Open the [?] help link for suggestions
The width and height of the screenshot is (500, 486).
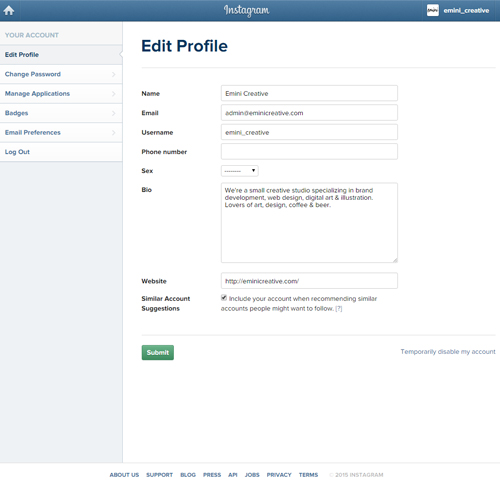coord(339,308)
